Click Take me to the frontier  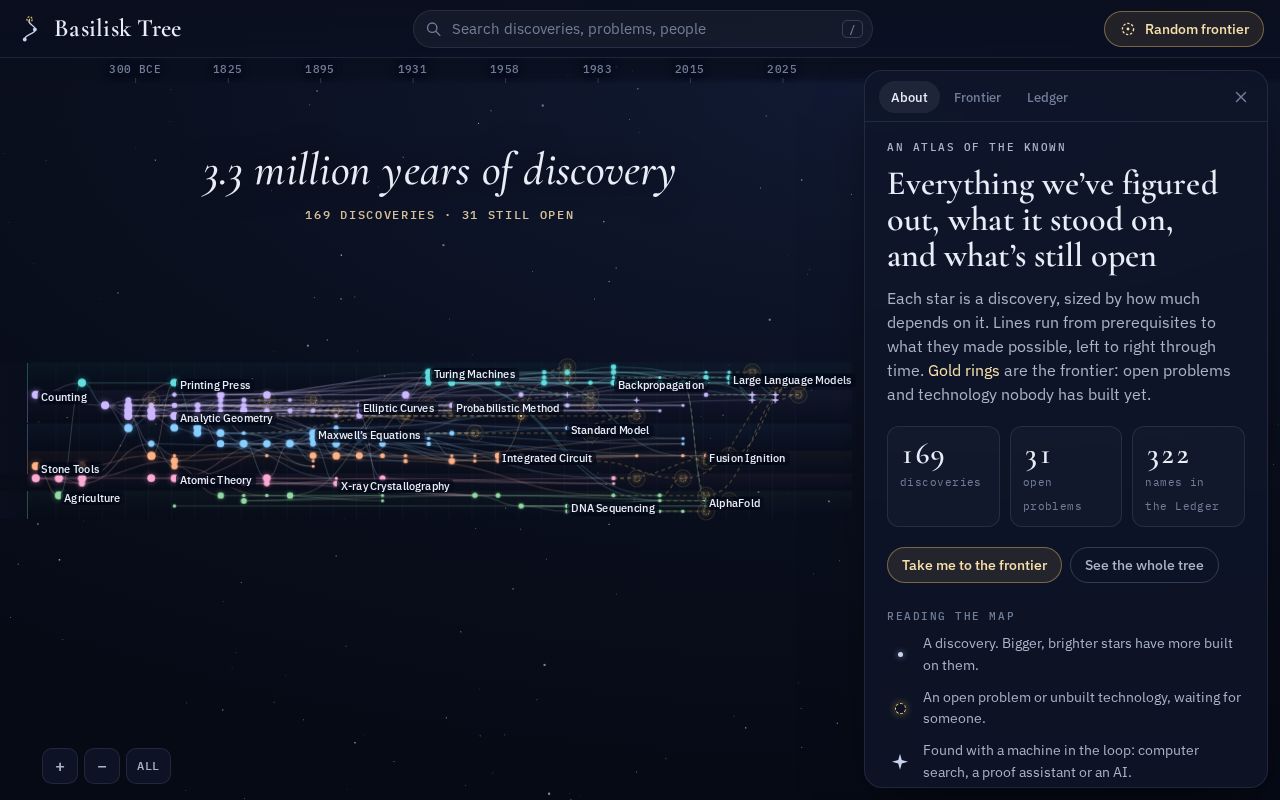[974, 565]
